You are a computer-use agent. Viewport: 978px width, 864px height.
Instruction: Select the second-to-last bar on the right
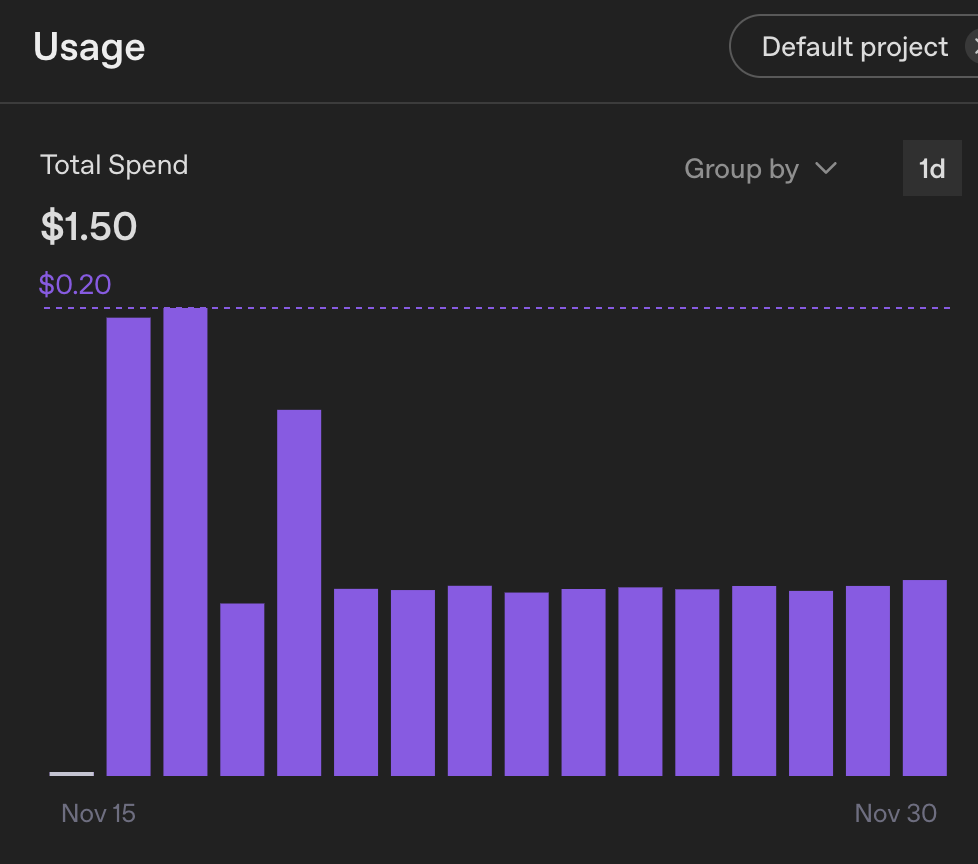[867, 680]
